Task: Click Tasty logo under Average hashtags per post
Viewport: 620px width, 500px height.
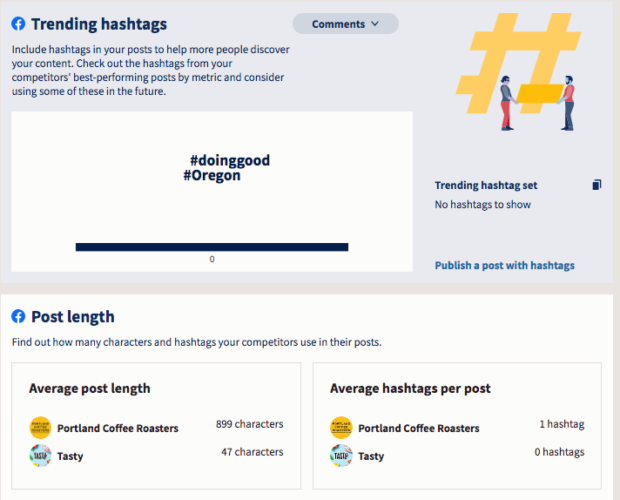Action: (x=341, y=455)
